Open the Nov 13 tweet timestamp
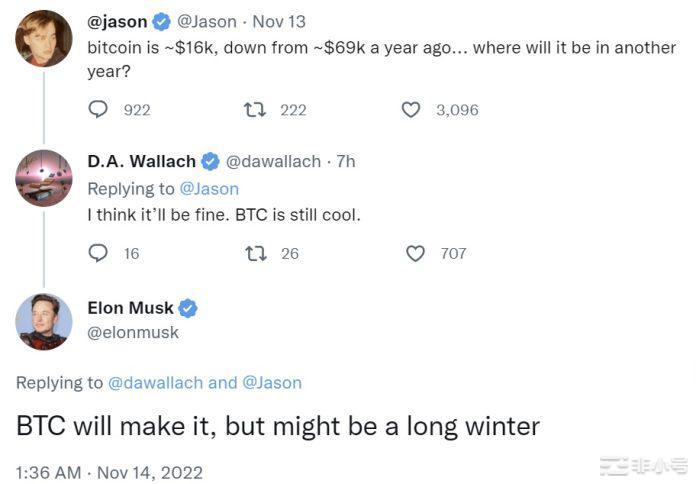This screenshot has height=484, width=696. [279, 22]
